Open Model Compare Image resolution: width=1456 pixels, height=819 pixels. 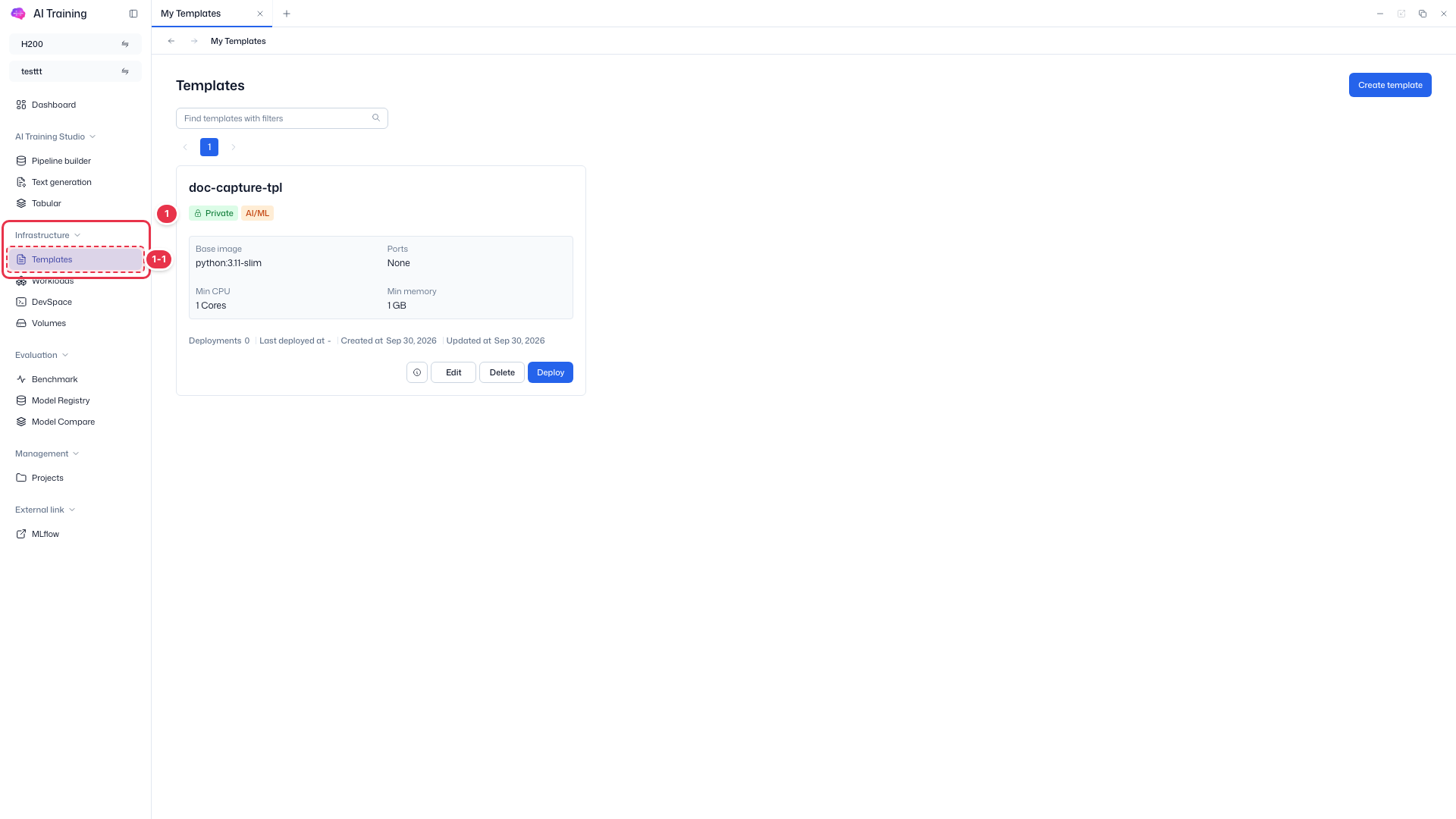click(75, 422)
